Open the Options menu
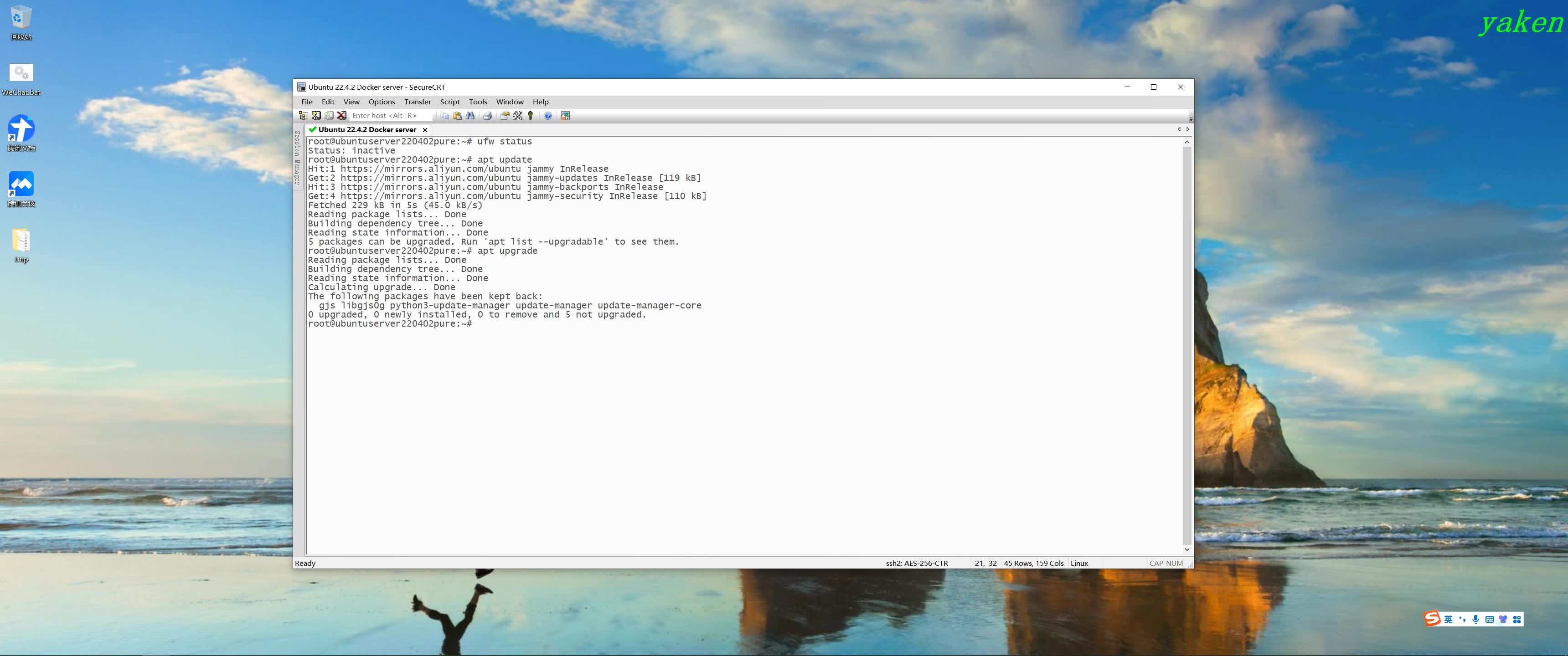Image resolution: width=1568 pixels, height=656 pixels. point(381,102)
